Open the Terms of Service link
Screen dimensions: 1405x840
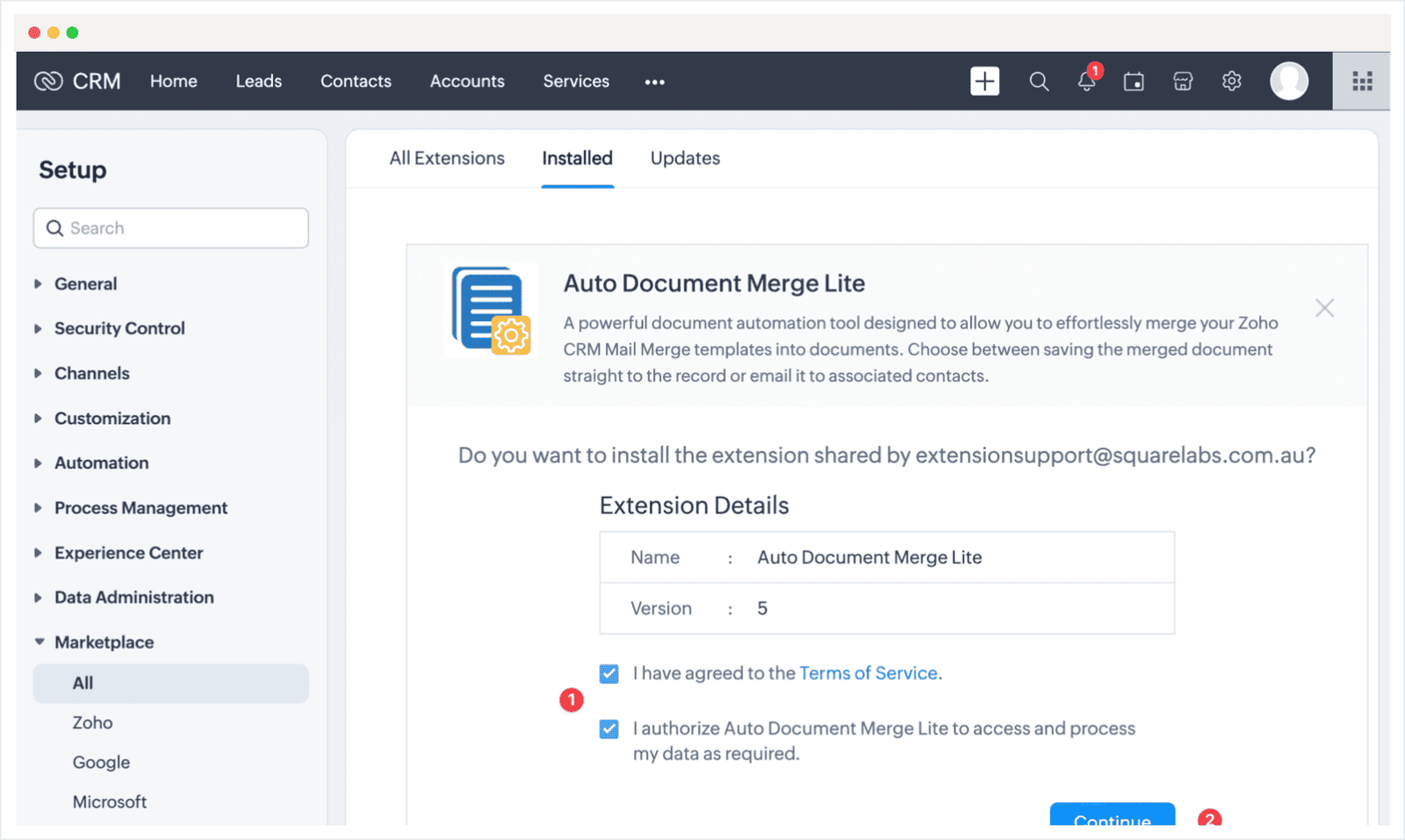(868, 673)
